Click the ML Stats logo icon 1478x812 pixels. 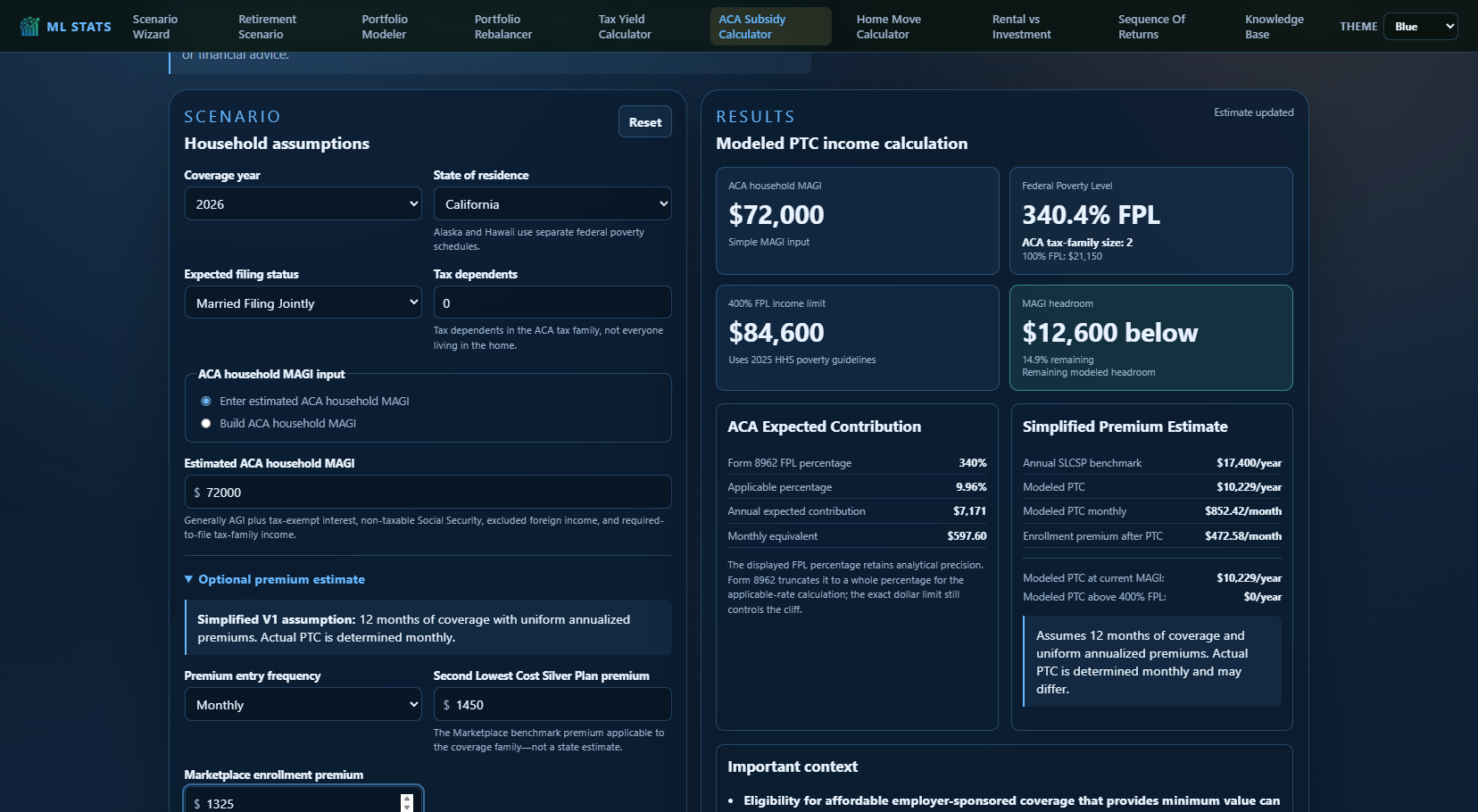(x=29, y=26)
